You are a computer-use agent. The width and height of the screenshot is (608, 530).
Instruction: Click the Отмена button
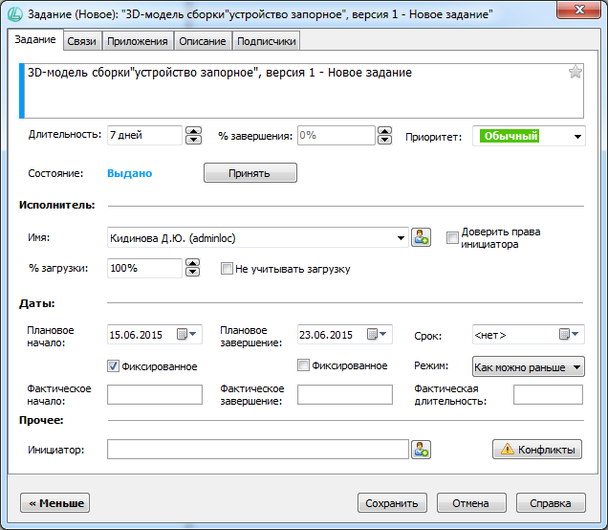coord(472,503)
